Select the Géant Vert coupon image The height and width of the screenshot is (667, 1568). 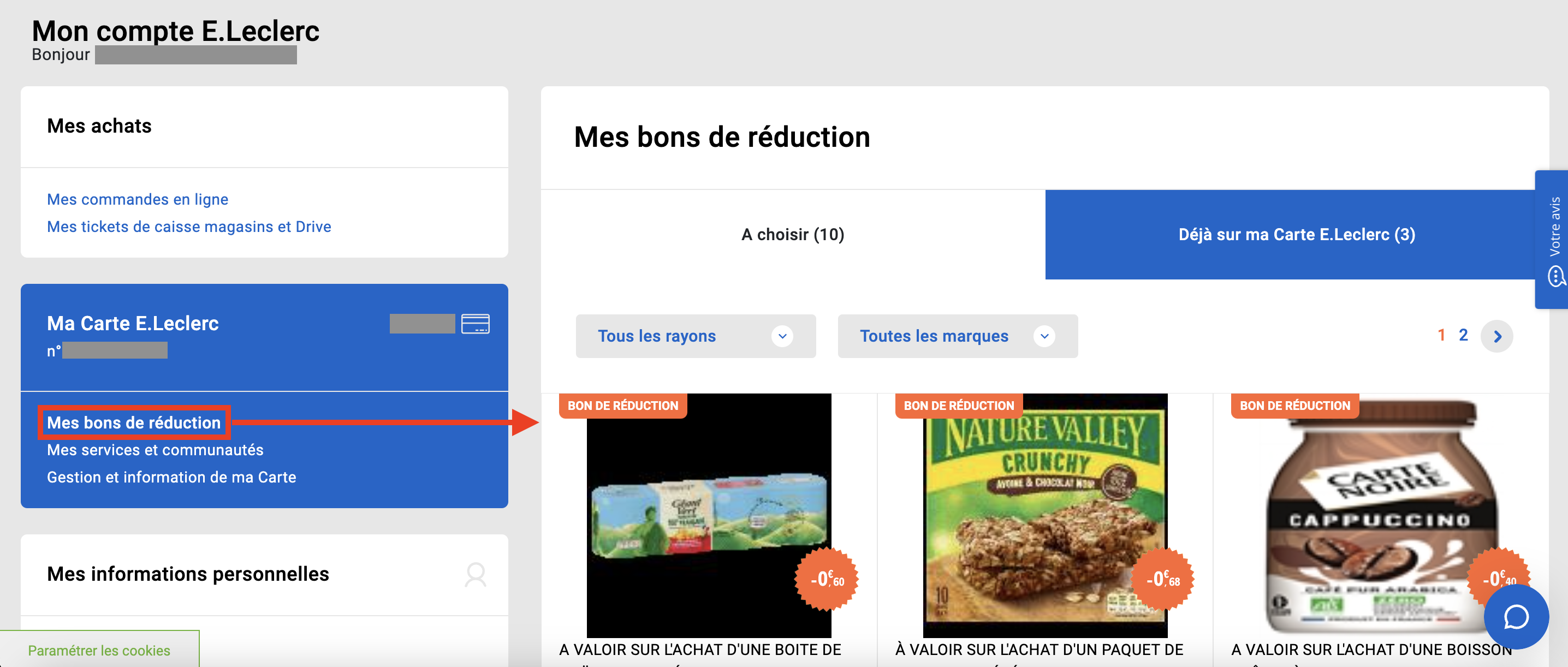tap(709, 515)
